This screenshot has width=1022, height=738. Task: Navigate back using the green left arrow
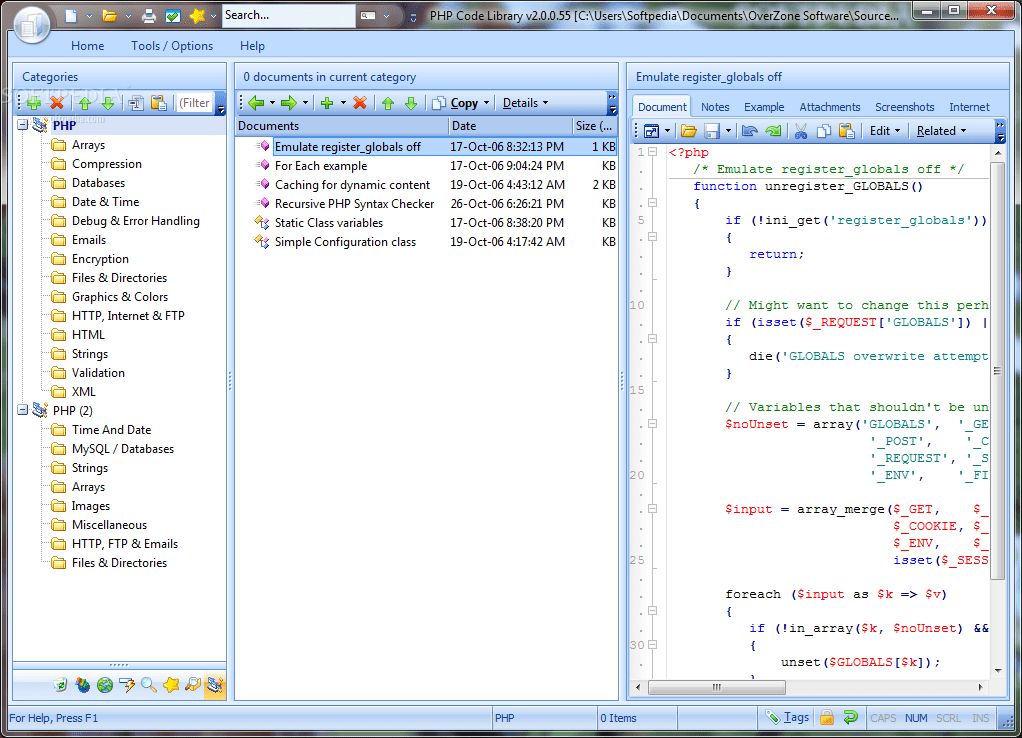(x=258, y=102)
